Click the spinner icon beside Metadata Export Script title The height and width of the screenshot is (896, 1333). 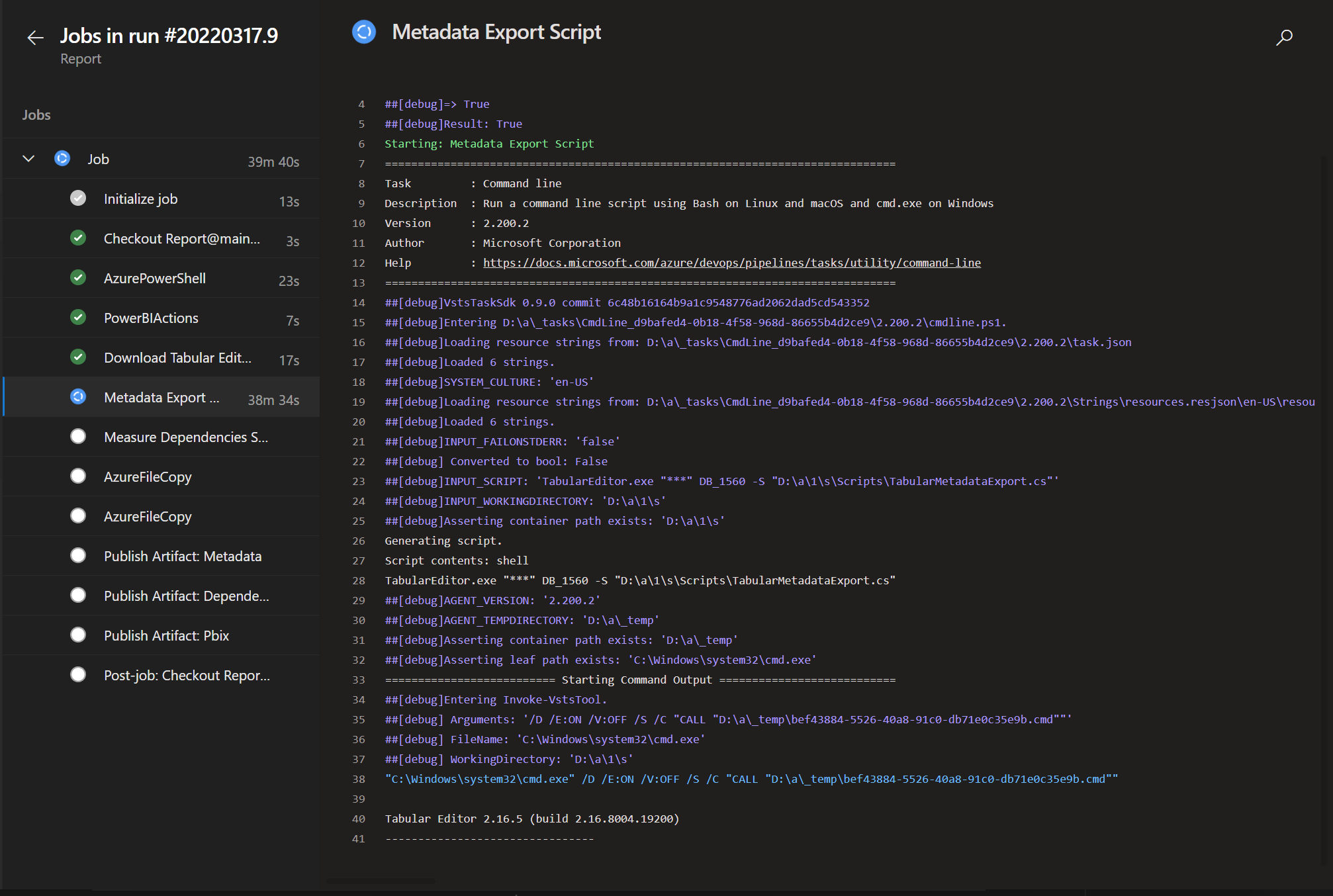[x=364, y=32]
